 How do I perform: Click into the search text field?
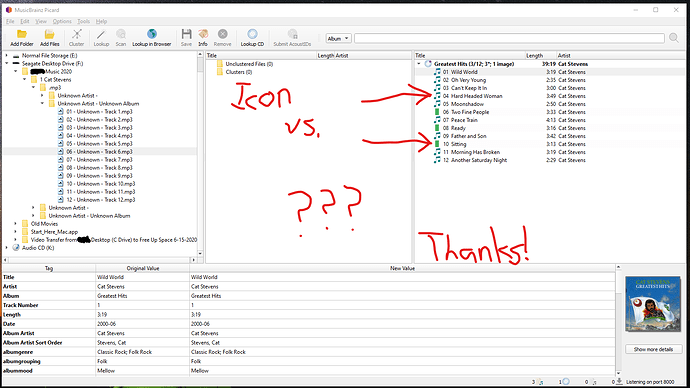(x=509, y=39)
